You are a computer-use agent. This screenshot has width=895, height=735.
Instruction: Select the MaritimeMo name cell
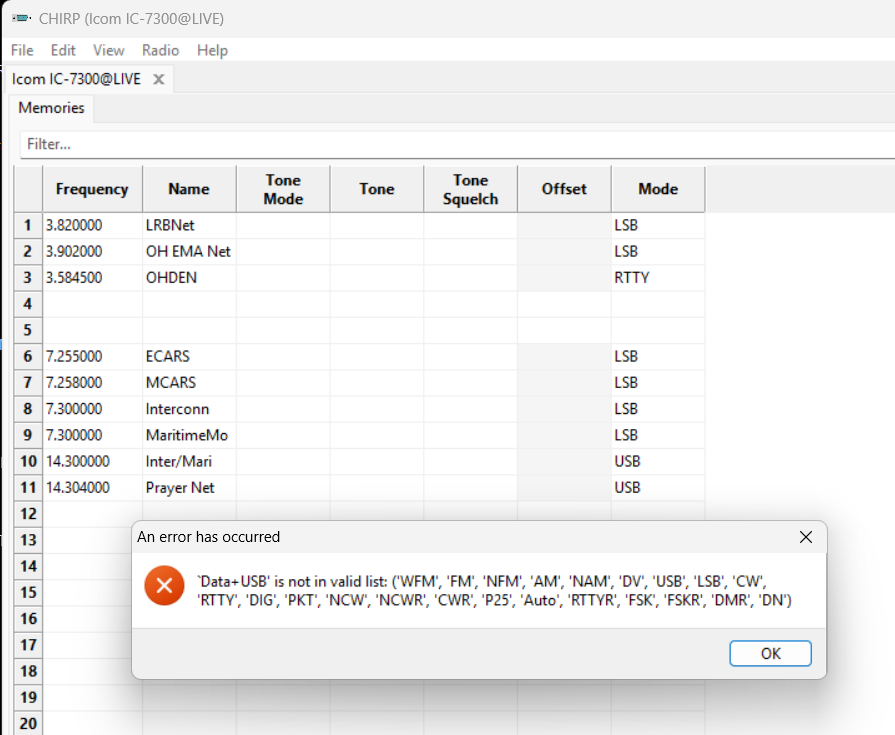[189, 435]
